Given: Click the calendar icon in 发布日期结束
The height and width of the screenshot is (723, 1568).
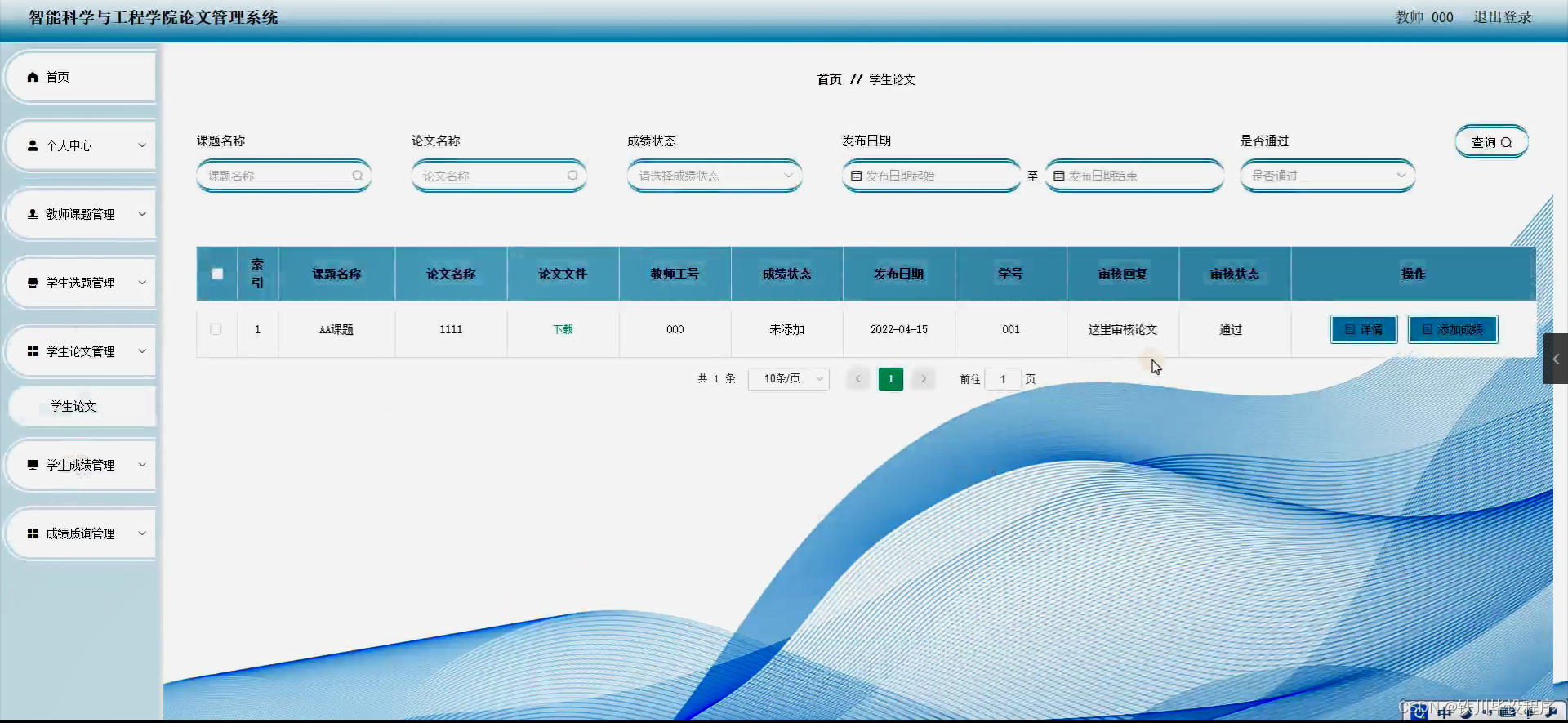Looking at the screenshot, I should tap(1059, 176).
